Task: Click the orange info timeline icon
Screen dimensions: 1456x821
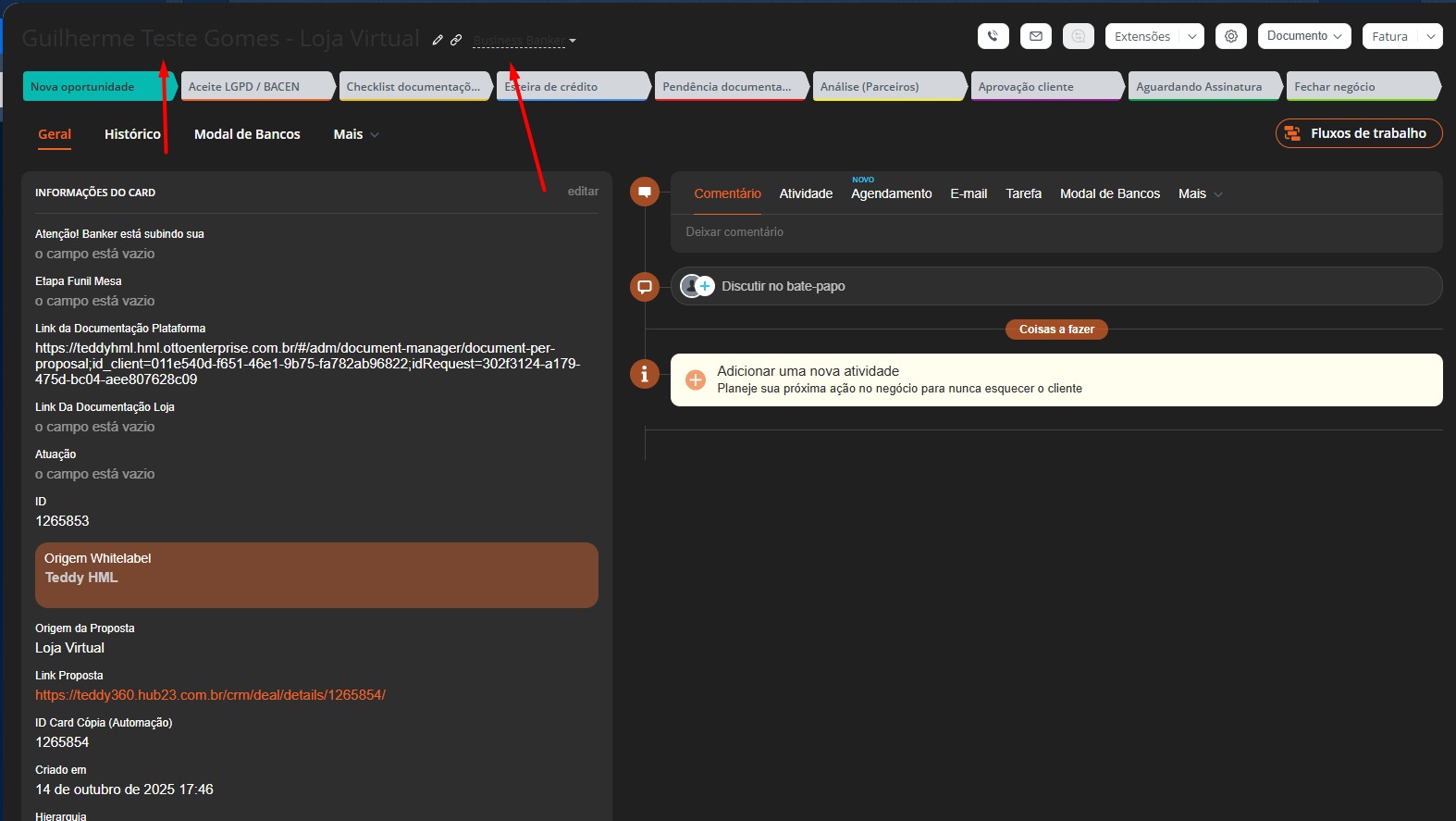Action: pyautogui.click(x=644, y=374)
